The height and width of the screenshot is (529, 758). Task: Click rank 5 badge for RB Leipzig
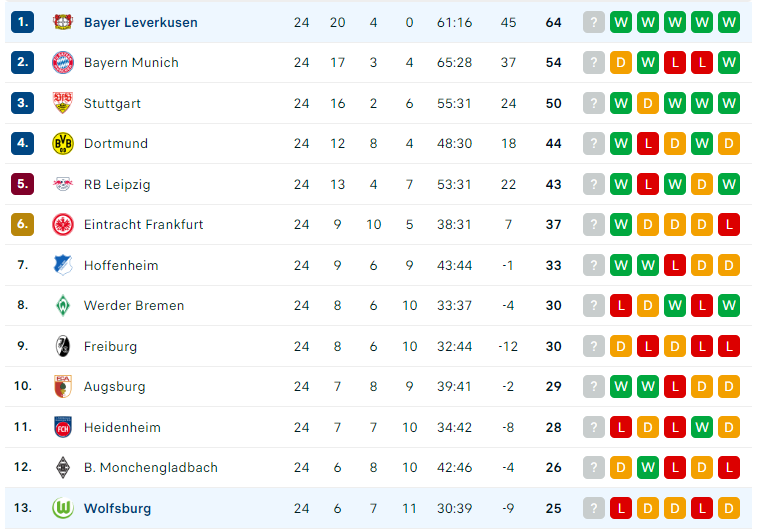coord(22,184)
